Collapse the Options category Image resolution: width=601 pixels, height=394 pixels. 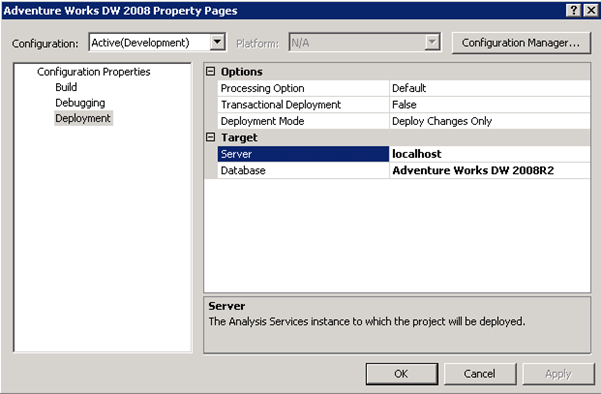[x=210, y=71]
